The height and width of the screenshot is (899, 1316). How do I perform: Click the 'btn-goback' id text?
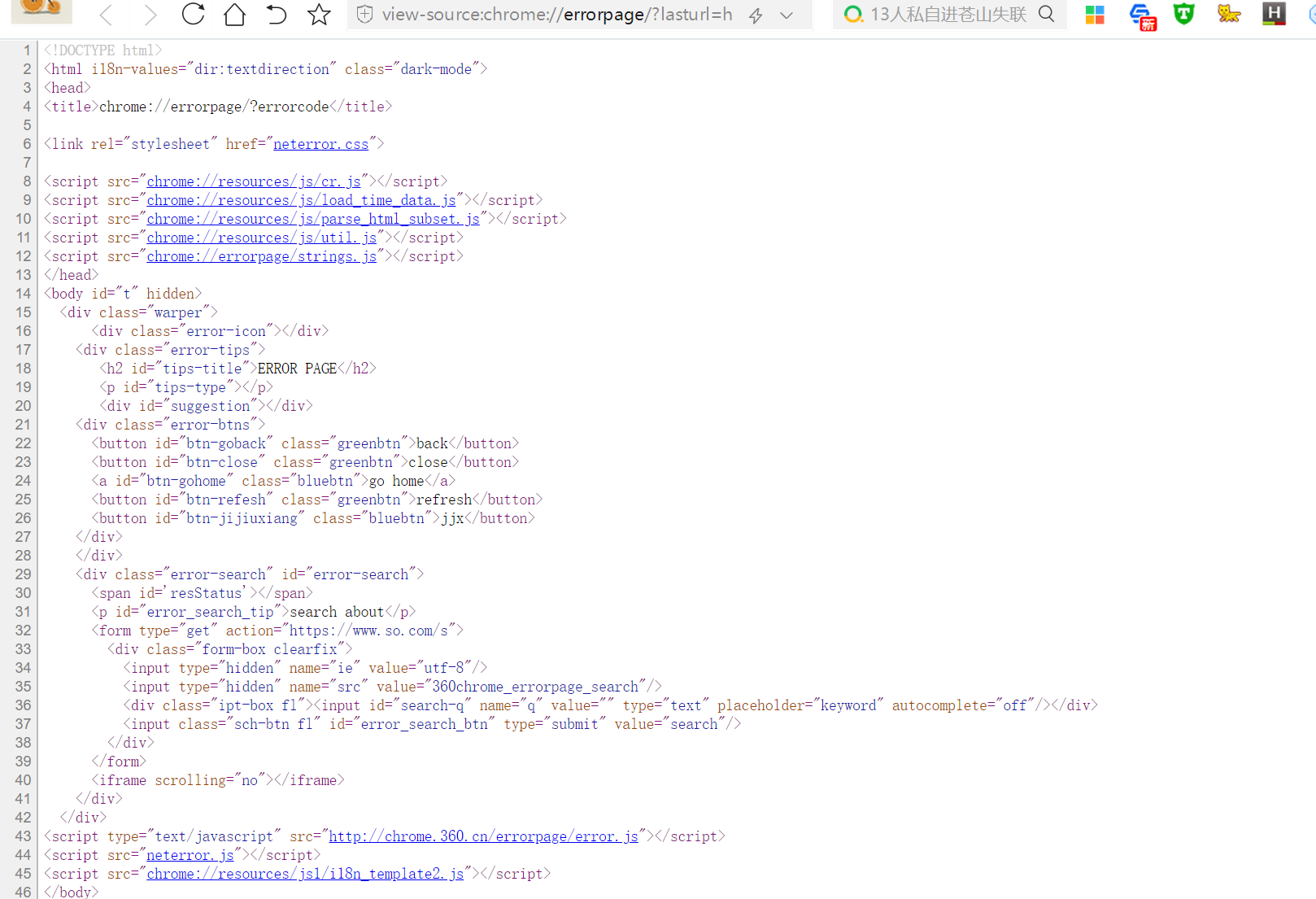pyautogui.click(x=226, y=443)
